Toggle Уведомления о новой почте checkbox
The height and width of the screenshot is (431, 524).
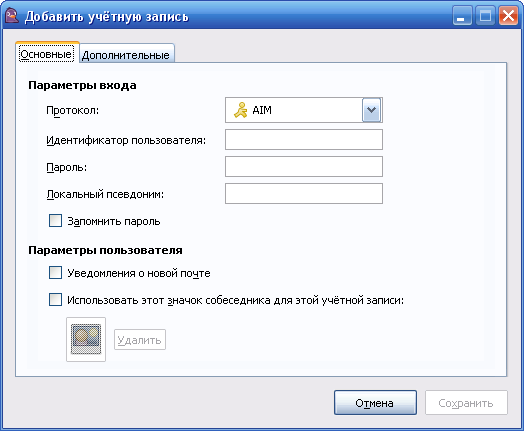[x=55, y=273]
